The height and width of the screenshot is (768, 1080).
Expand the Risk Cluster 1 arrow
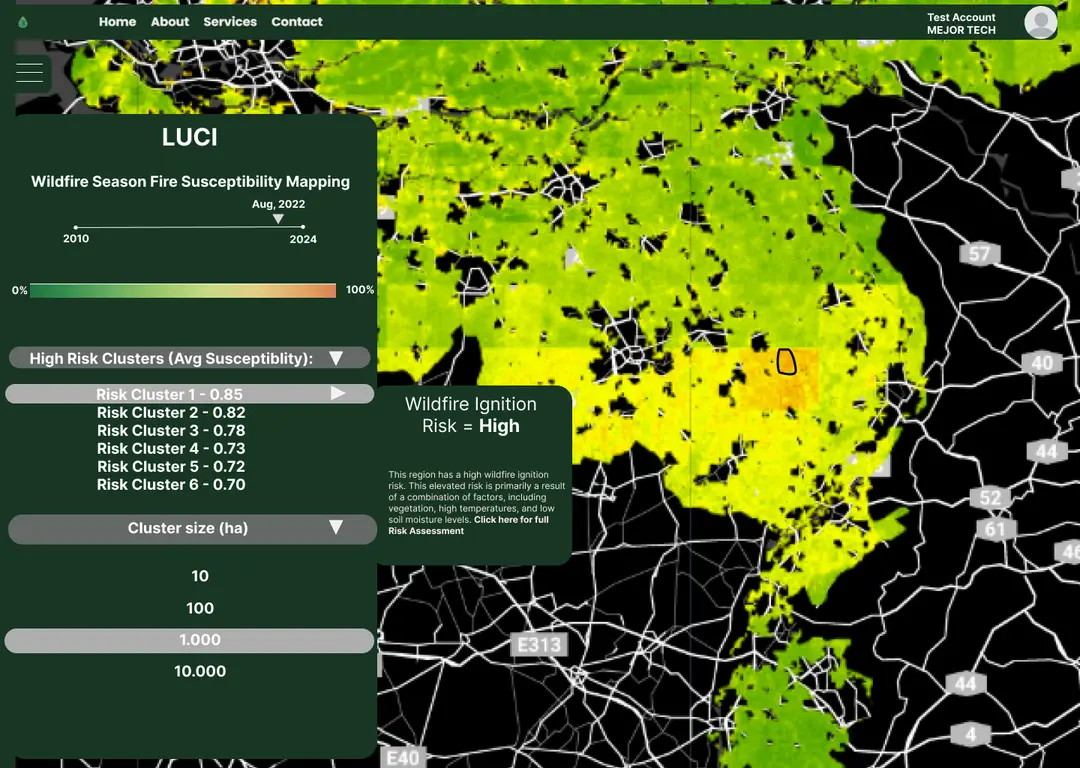pos(338,393)
